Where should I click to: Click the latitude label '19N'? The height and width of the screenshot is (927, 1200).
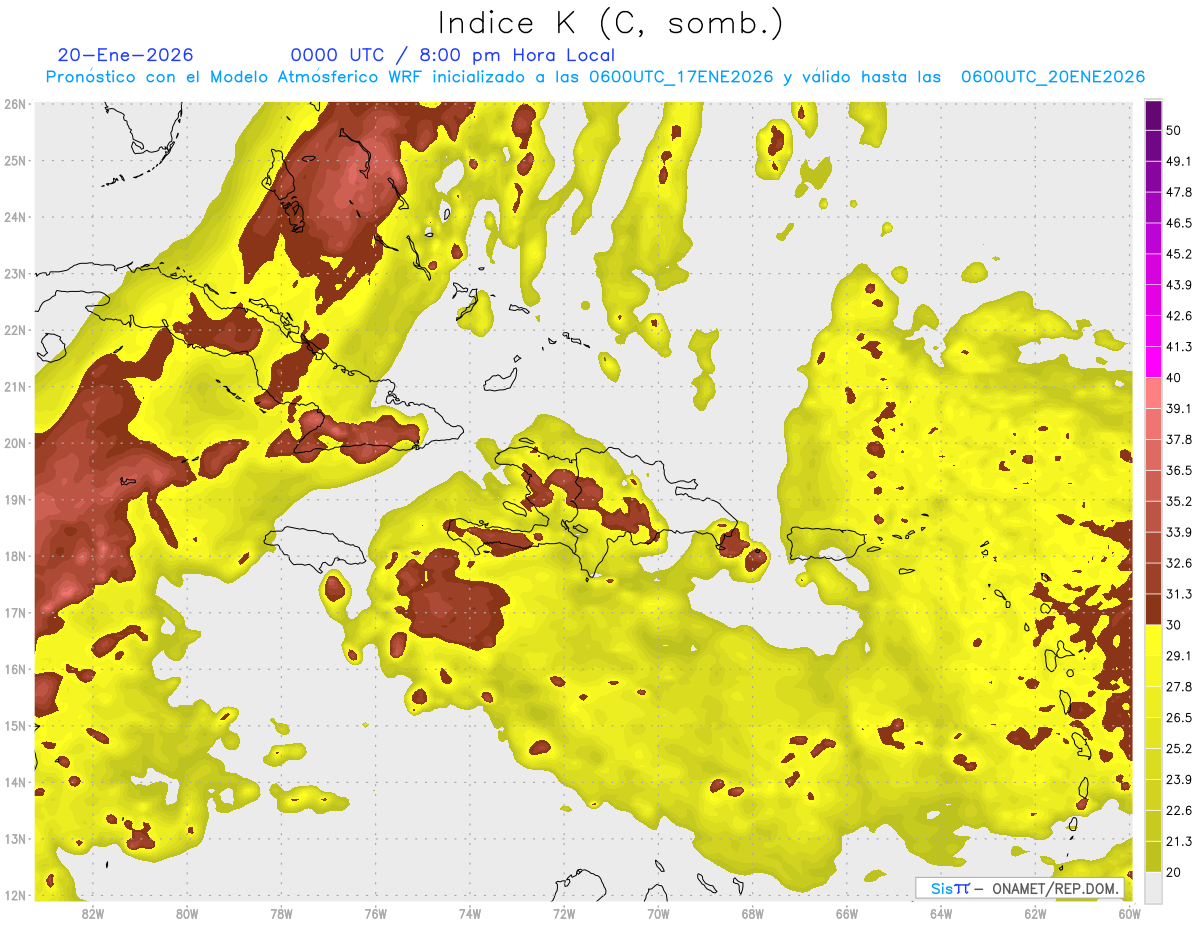tap(15, 500)
